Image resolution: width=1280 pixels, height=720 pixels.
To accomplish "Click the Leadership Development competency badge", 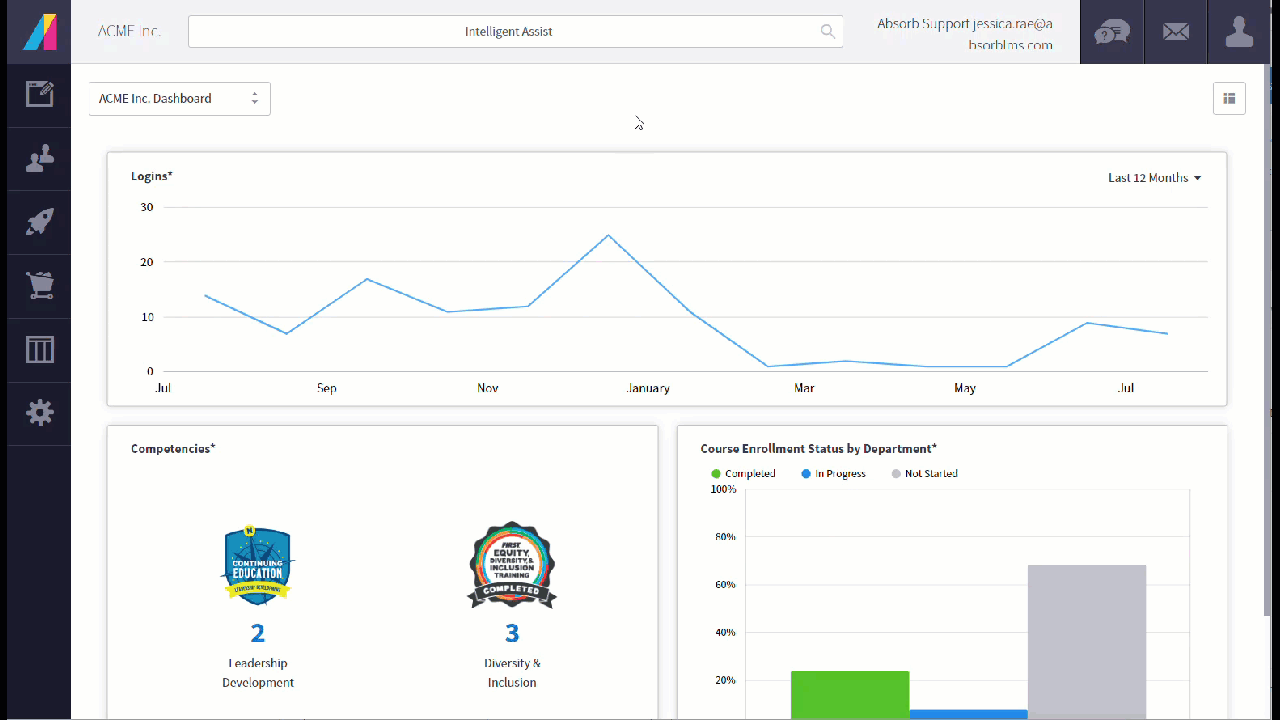I will (258, 565).
